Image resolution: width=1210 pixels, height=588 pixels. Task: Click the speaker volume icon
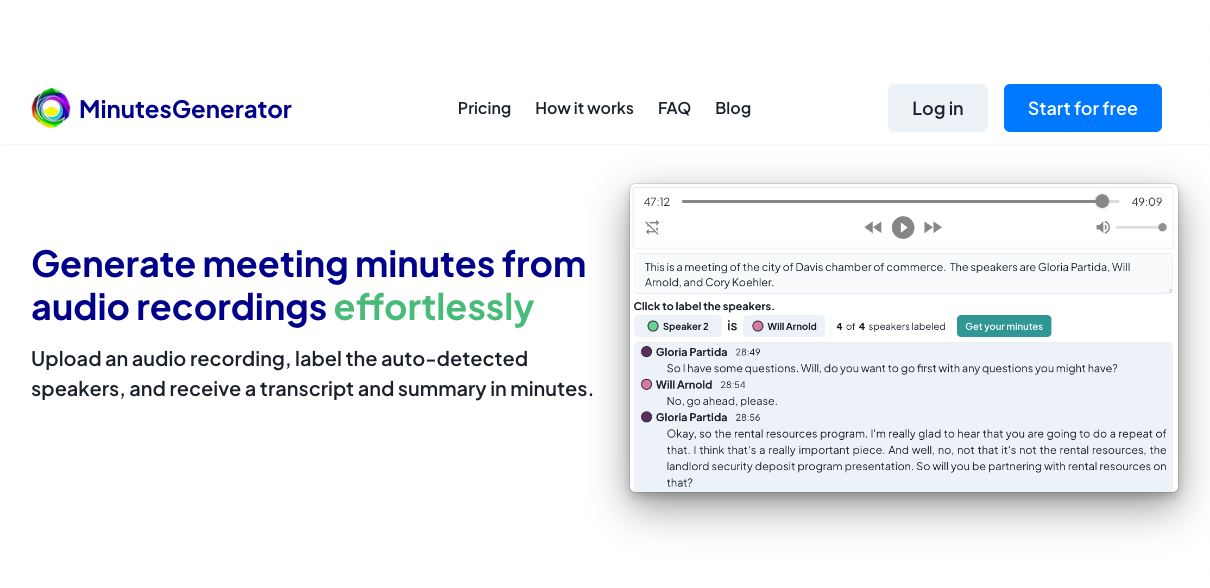coord(1103,227)
